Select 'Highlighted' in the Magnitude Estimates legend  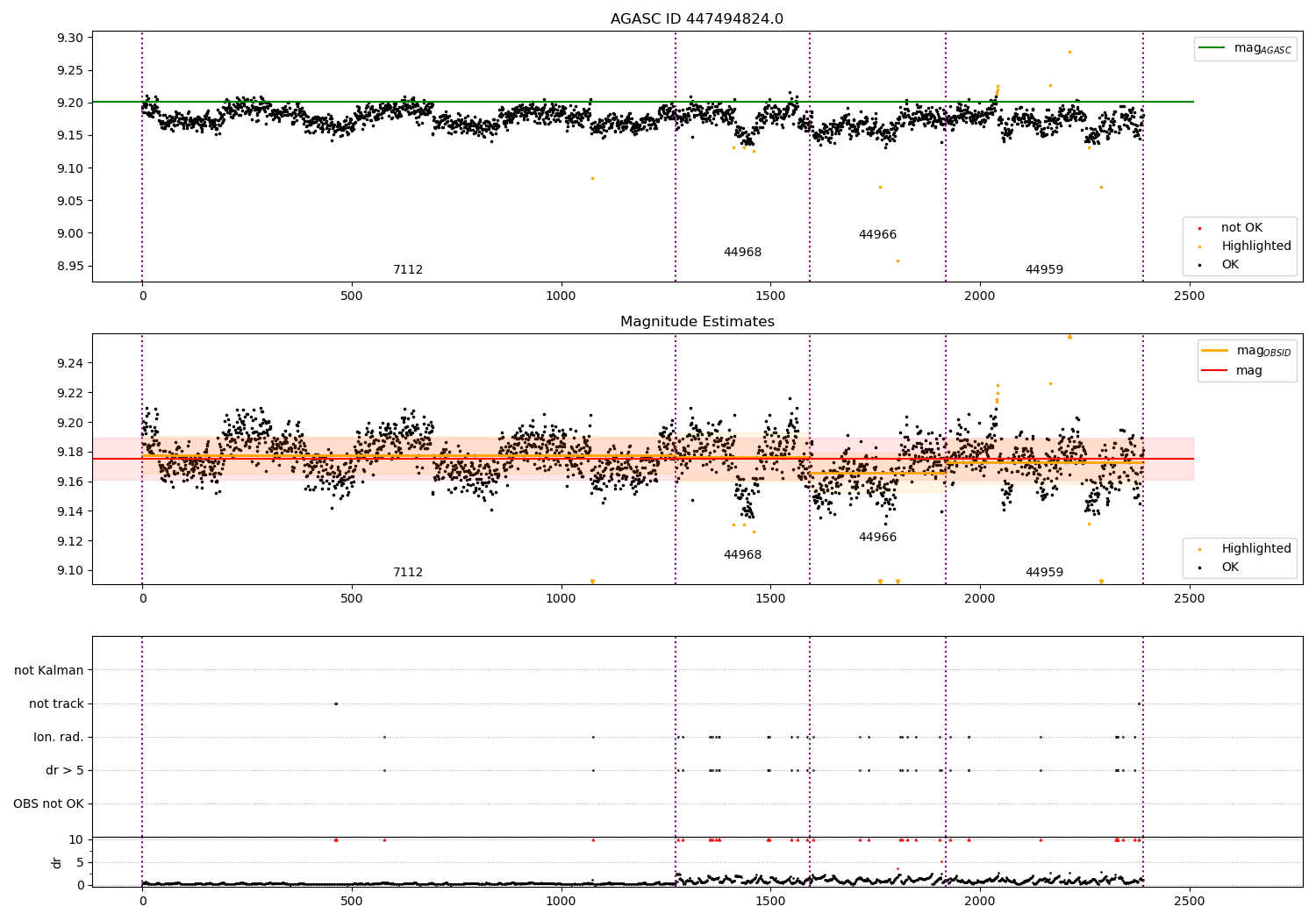(1255, 549)
